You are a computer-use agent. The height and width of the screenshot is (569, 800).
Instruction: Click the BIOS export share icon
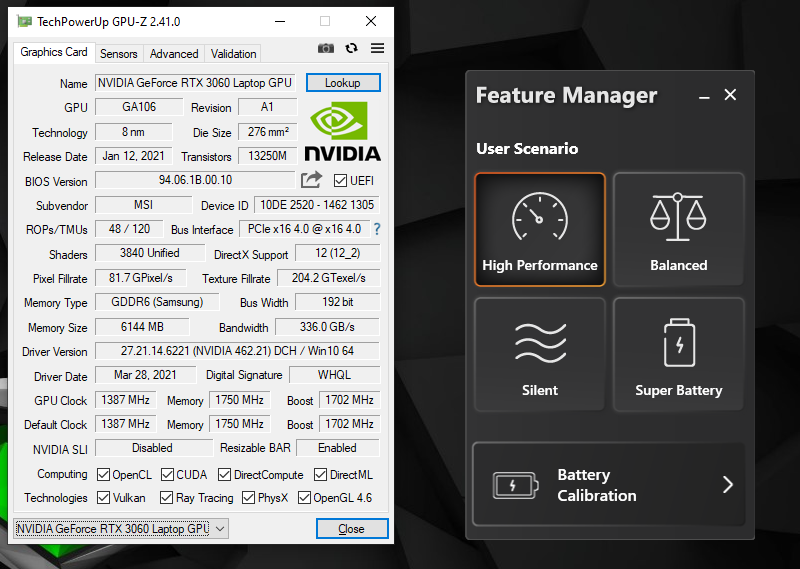311,180
